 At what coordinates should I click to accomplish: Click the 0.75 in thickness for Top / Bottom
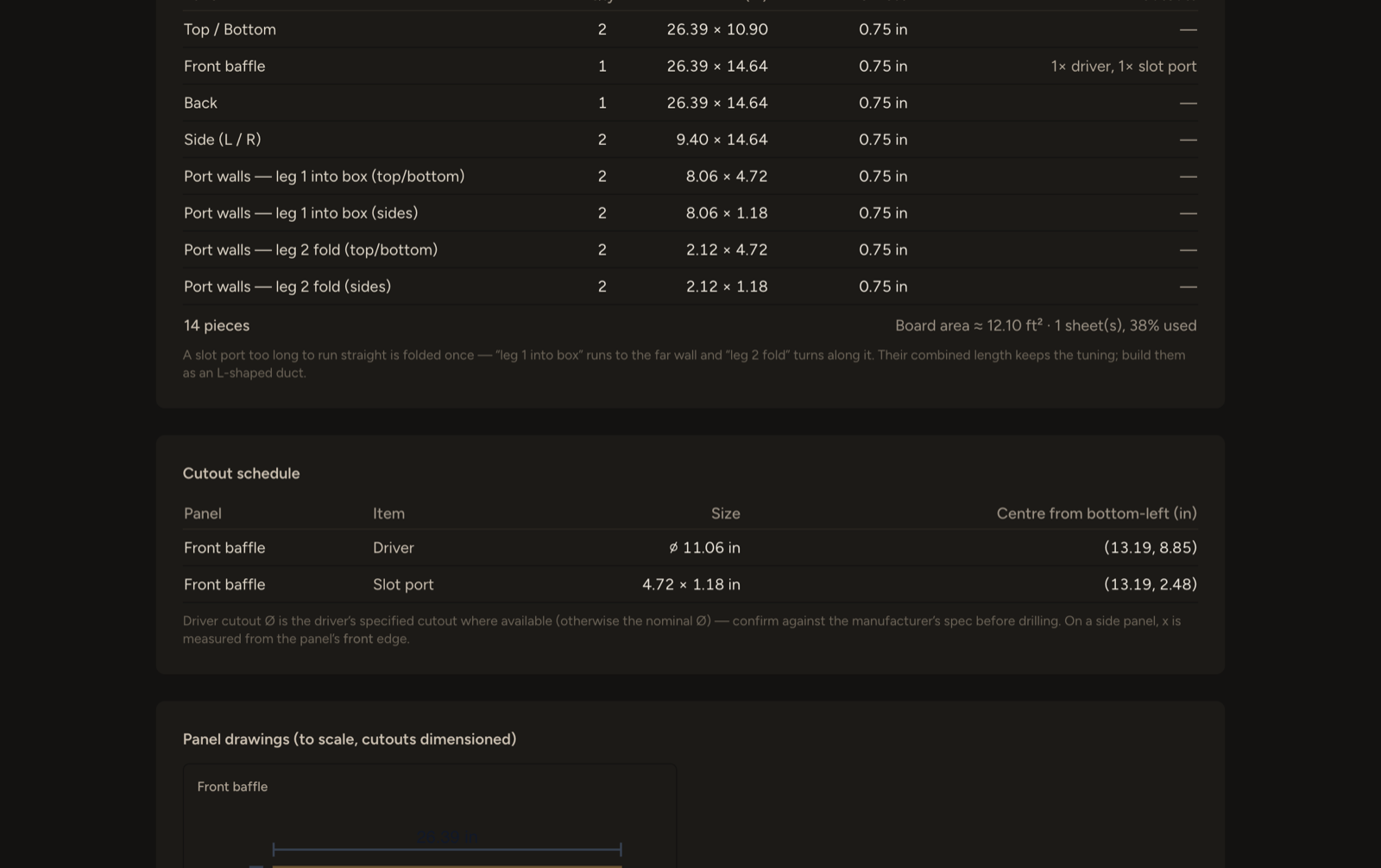(x=883, y=29)
